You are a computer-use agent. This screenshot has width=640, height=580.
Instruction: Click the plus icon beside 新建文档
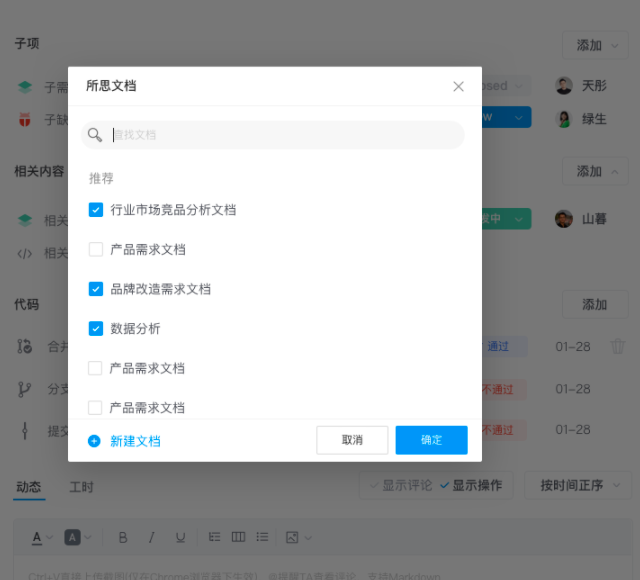[x=94, y=441]
